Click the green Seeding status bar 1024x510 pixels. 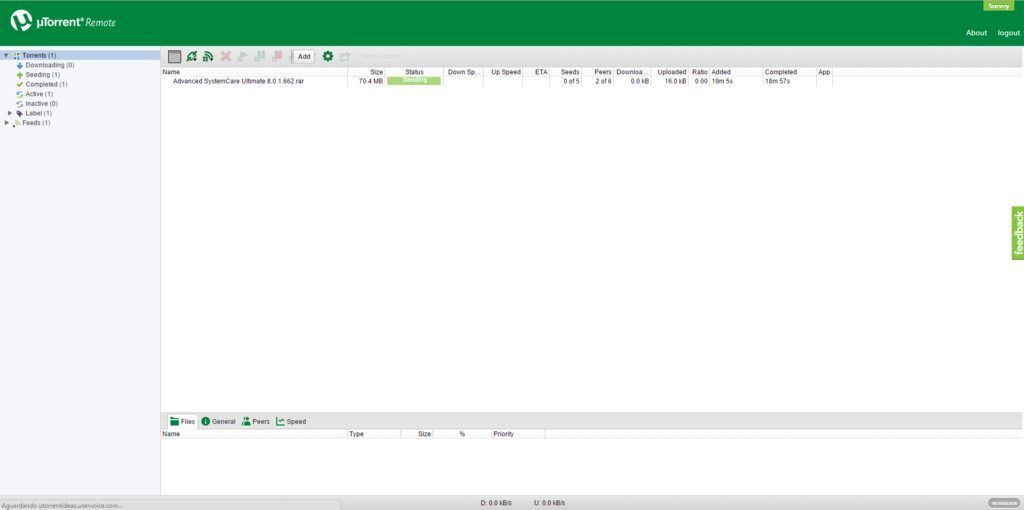414,81
